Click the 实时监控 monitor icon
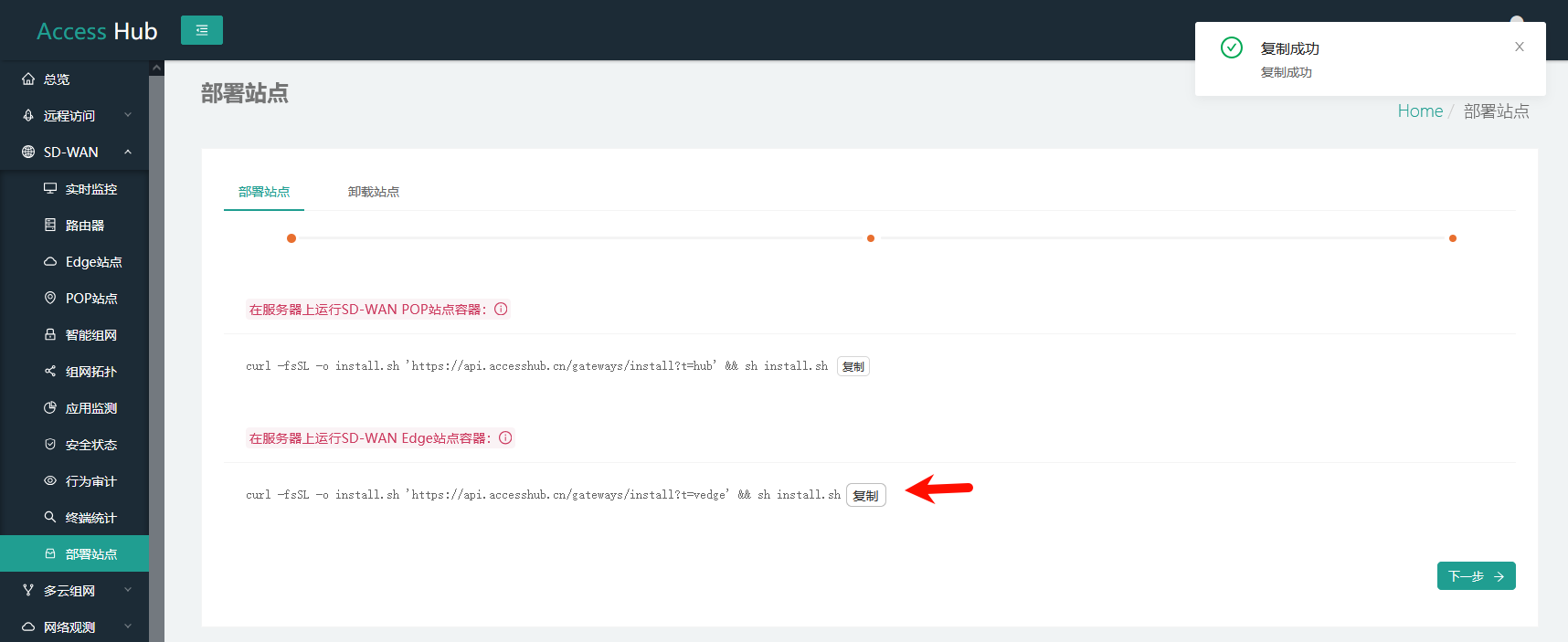Screen dimensions: 1568x642 tap(50, 188)
